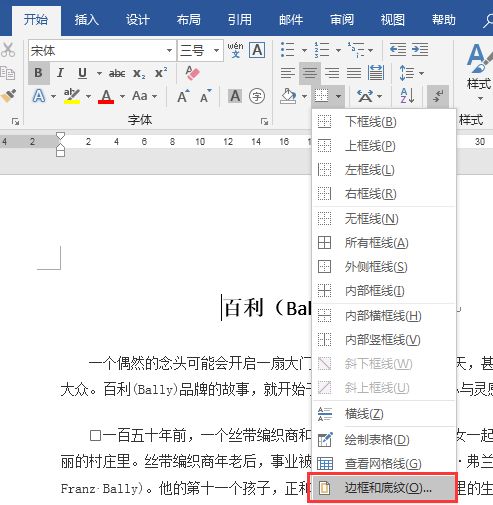Toggle strikethrough abc button
493x505 pixels.
pyautogui.click(x=117, y=73)
